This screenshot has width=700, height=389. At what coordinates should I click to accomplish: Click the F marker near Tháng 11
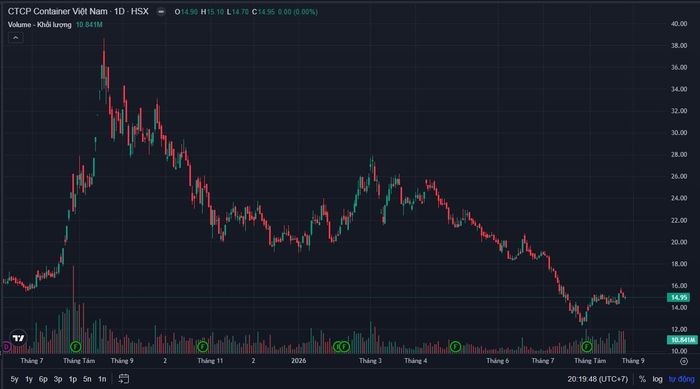point(203,346)
